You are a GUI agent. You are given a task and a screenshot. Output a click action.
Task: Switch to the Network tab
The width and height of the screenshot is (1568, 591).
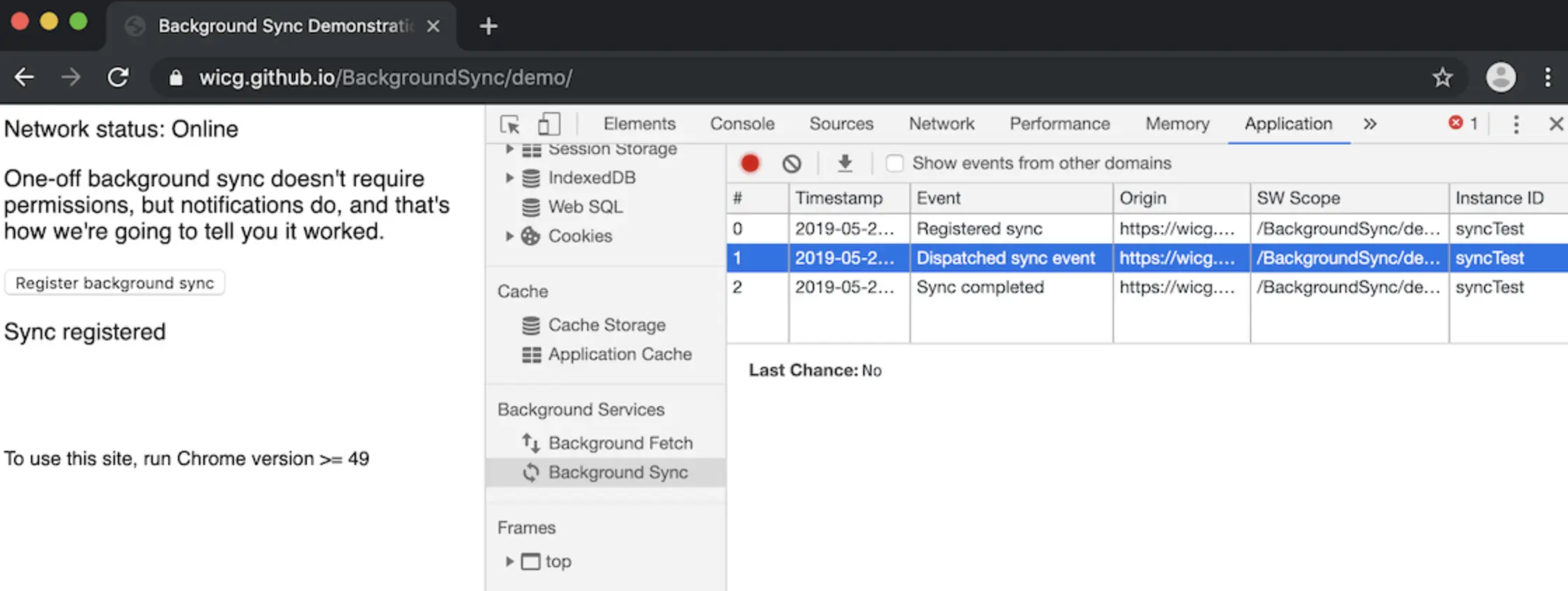pos(941,124)
